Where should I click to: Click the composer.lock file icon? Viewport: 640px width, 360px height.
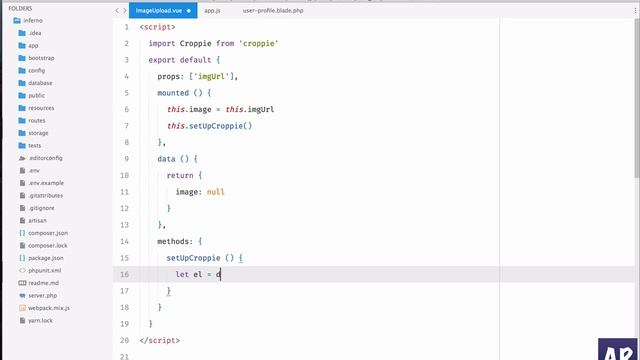click(x=22, y=245)
